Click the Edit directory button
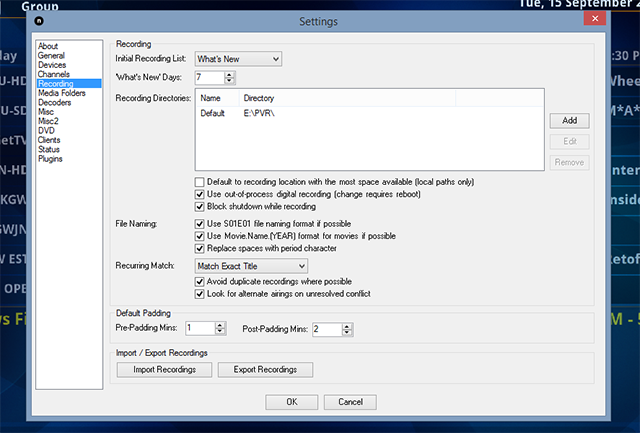 click(569, 142)
